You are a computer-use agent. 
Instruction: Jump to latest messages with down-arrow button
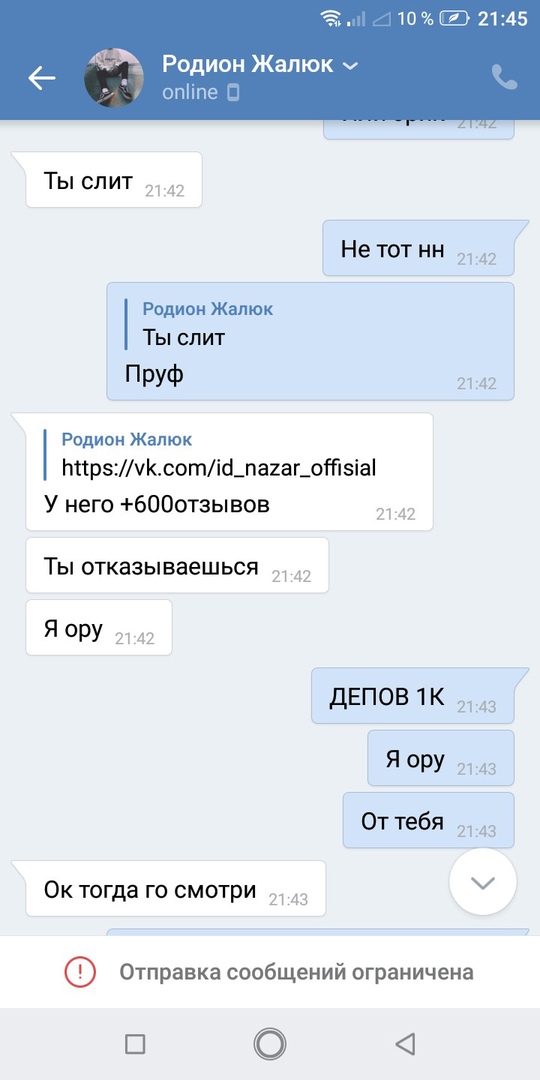(x=482, y=882)
